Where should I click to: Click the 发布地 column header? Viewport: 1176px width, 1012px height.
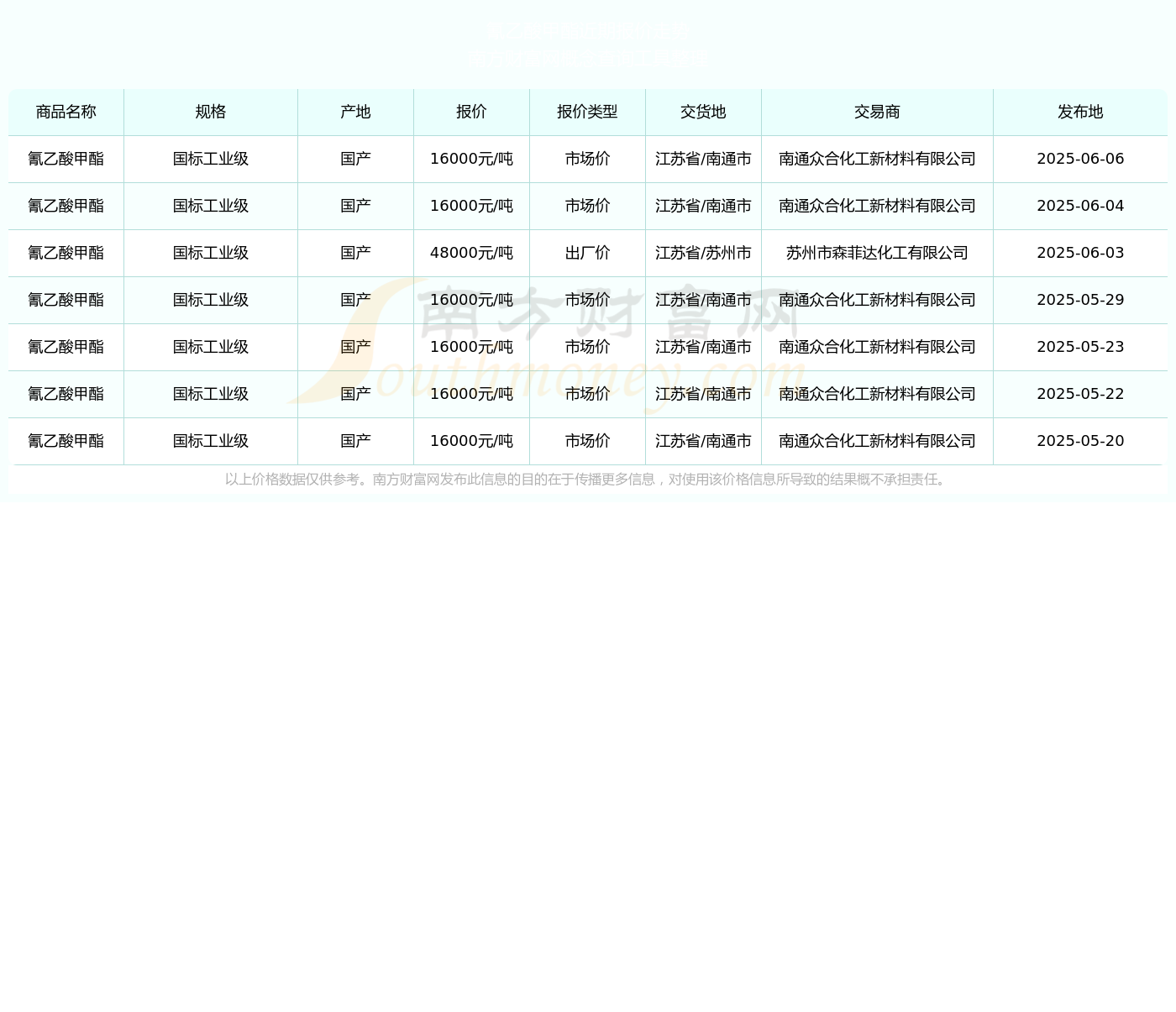[1080, 112]
